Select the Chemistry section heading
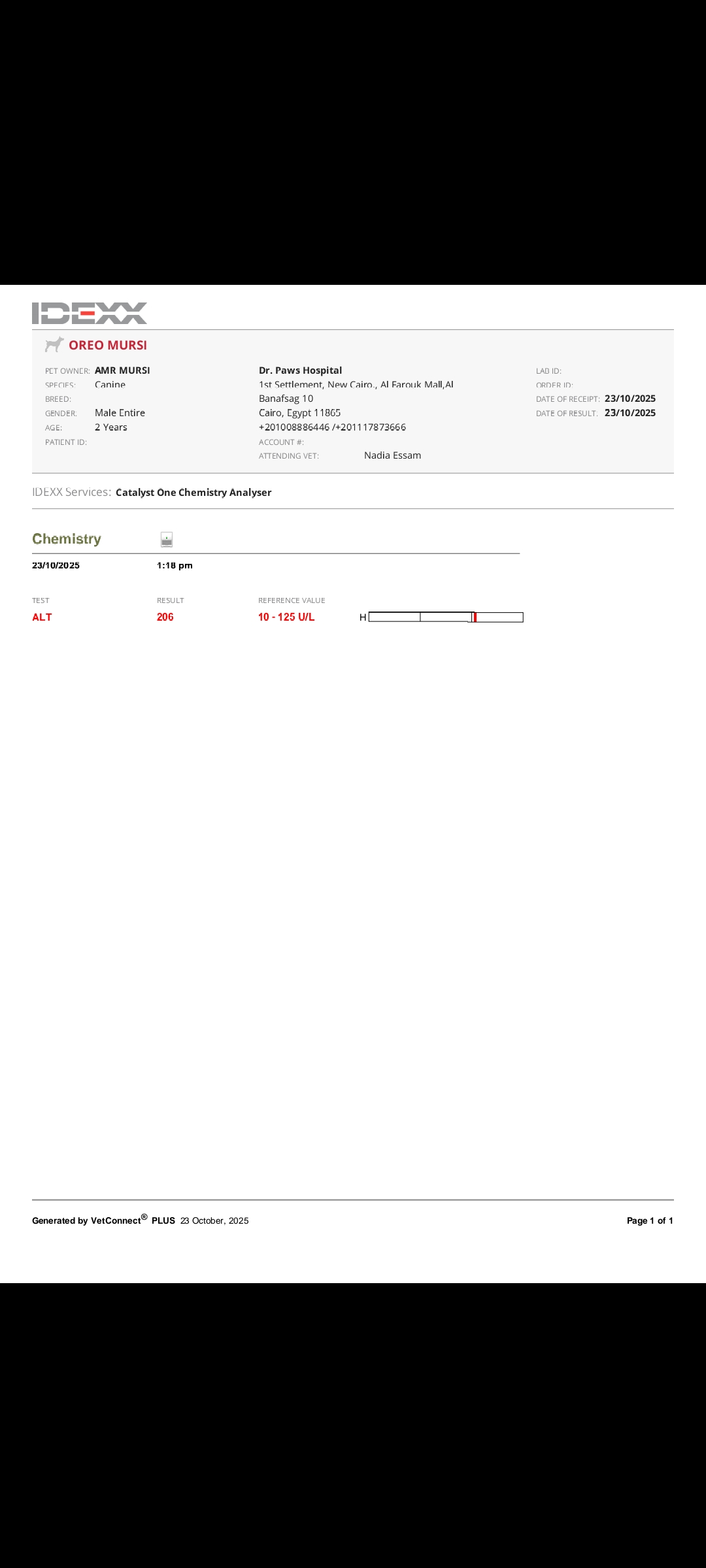This screenshot has height=1568, width=706. pyautogui.click(x=67, y=539)
